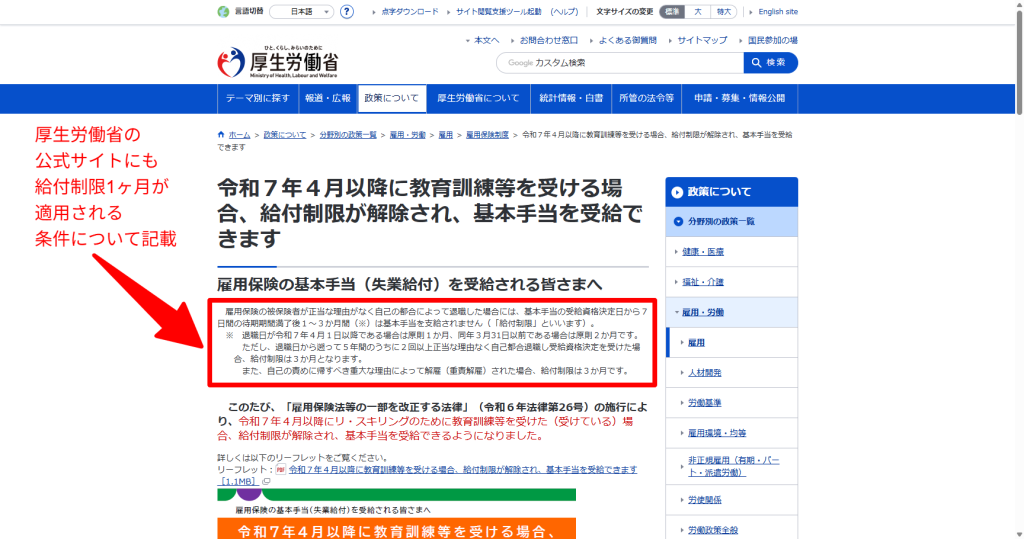Viewport: 1024px width, 539px height.
Task: Open the language help question mark icon
Action: click(347, 12)
